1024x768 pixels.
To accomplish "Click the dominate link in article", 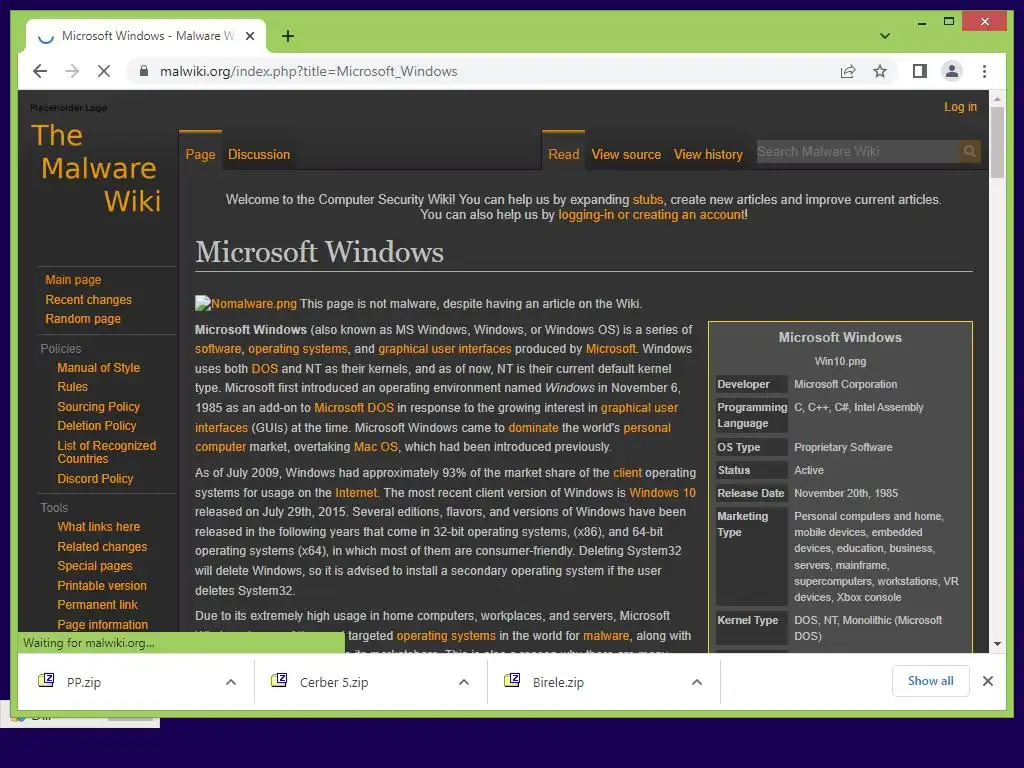I will pos(533,428).
